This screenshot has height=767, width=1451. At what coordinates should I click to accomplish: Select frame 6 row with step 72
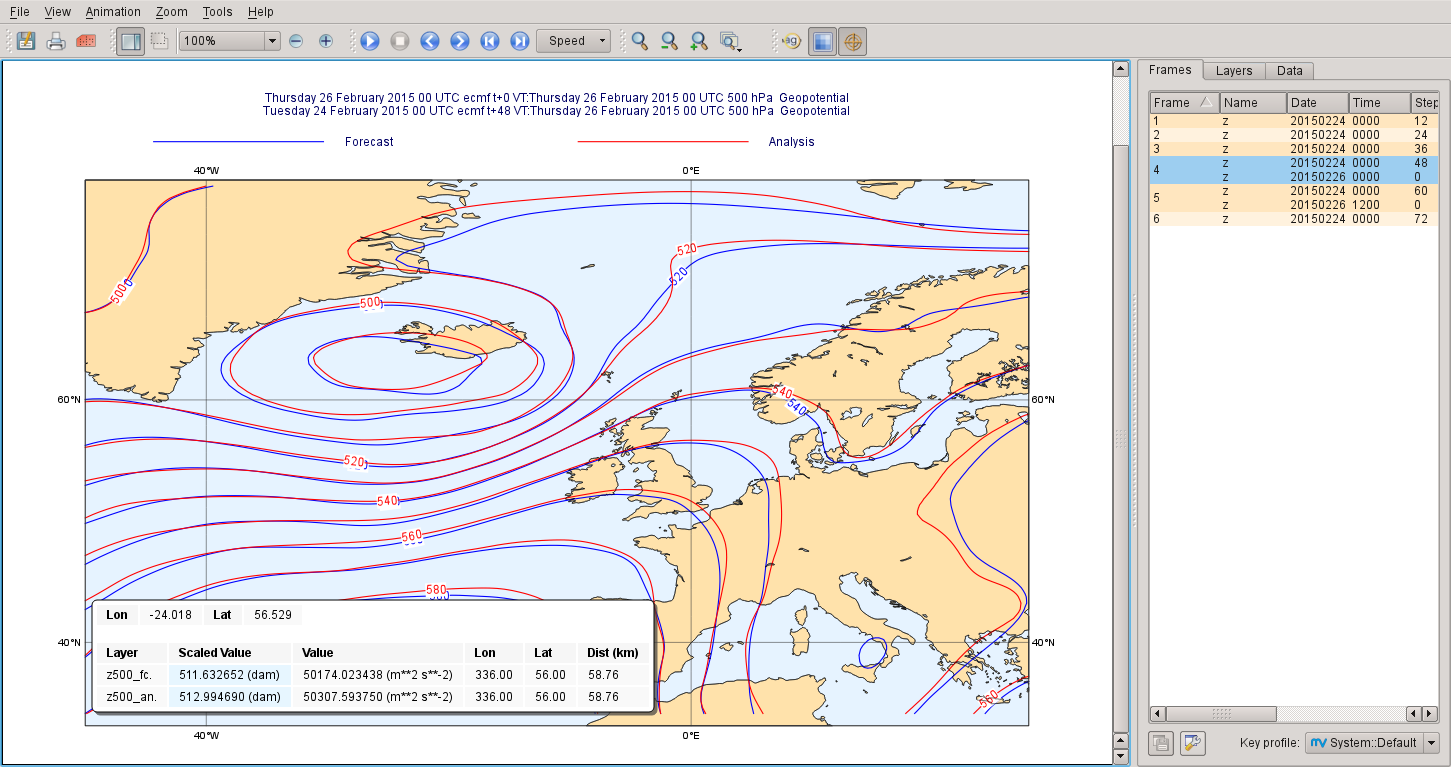[x=1294, y=219]
